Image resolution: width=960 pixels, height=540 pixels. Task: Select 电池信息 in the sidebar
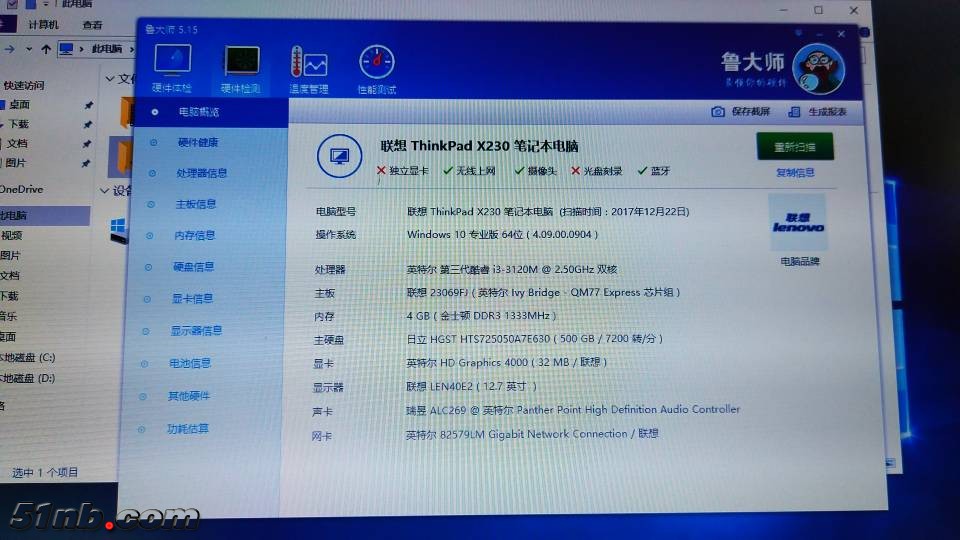(x=189, y=364)
